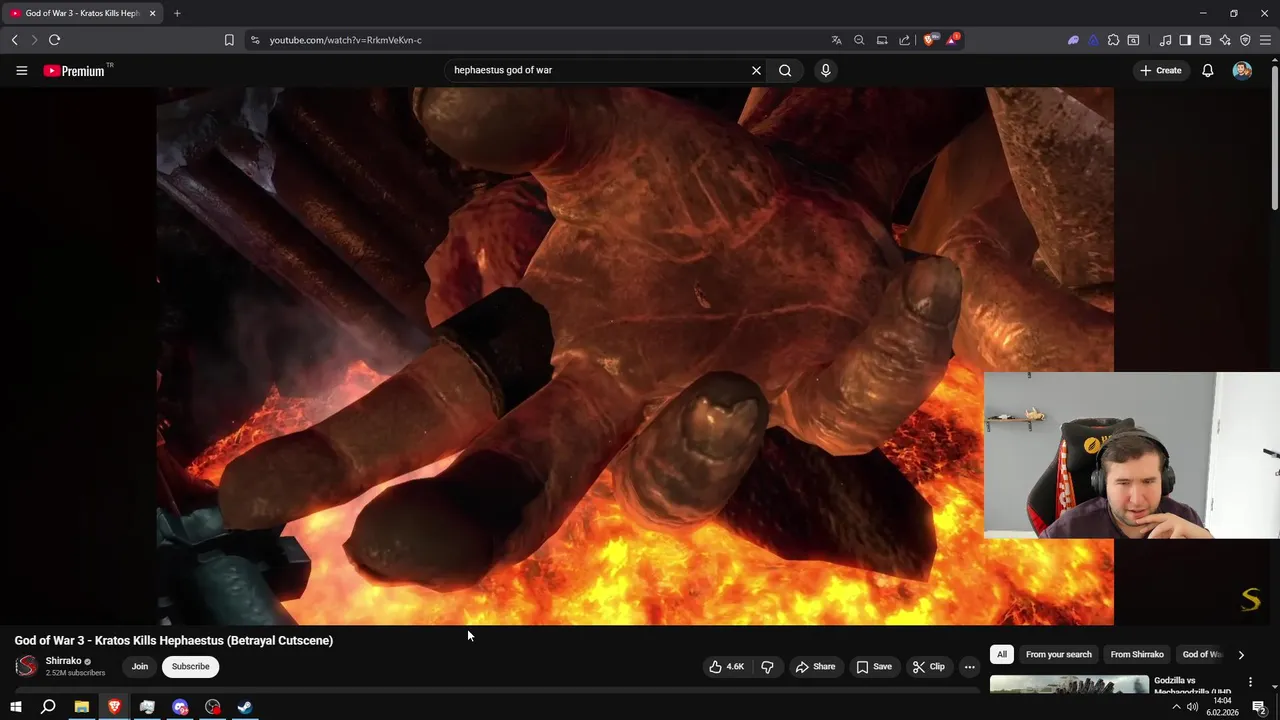1280x720 pixels.
Task: Open a new browser tab
Action: 177,13
